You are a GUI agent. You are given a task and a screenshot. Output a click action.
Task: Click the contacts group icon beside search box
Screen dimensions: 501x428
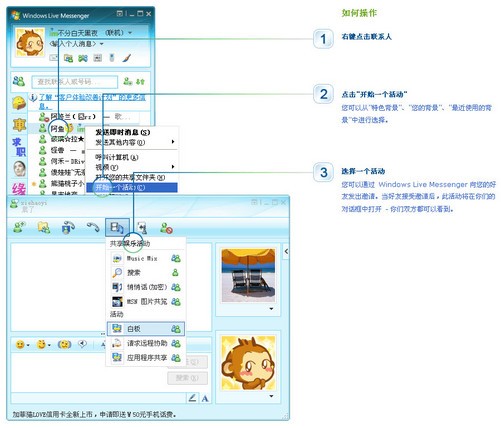[x=19, y=81]
